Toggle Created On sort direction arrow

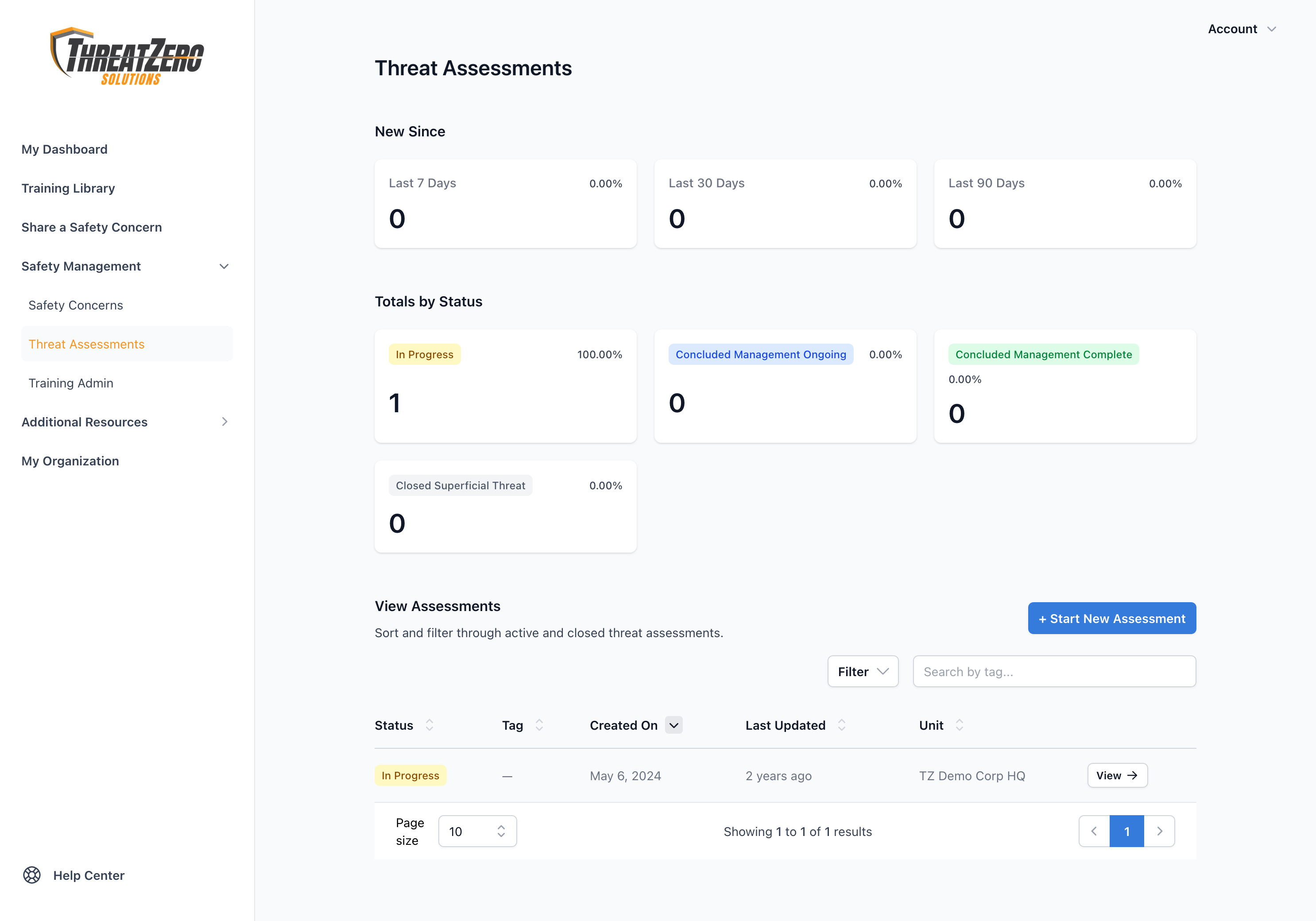tap(674, 725)
